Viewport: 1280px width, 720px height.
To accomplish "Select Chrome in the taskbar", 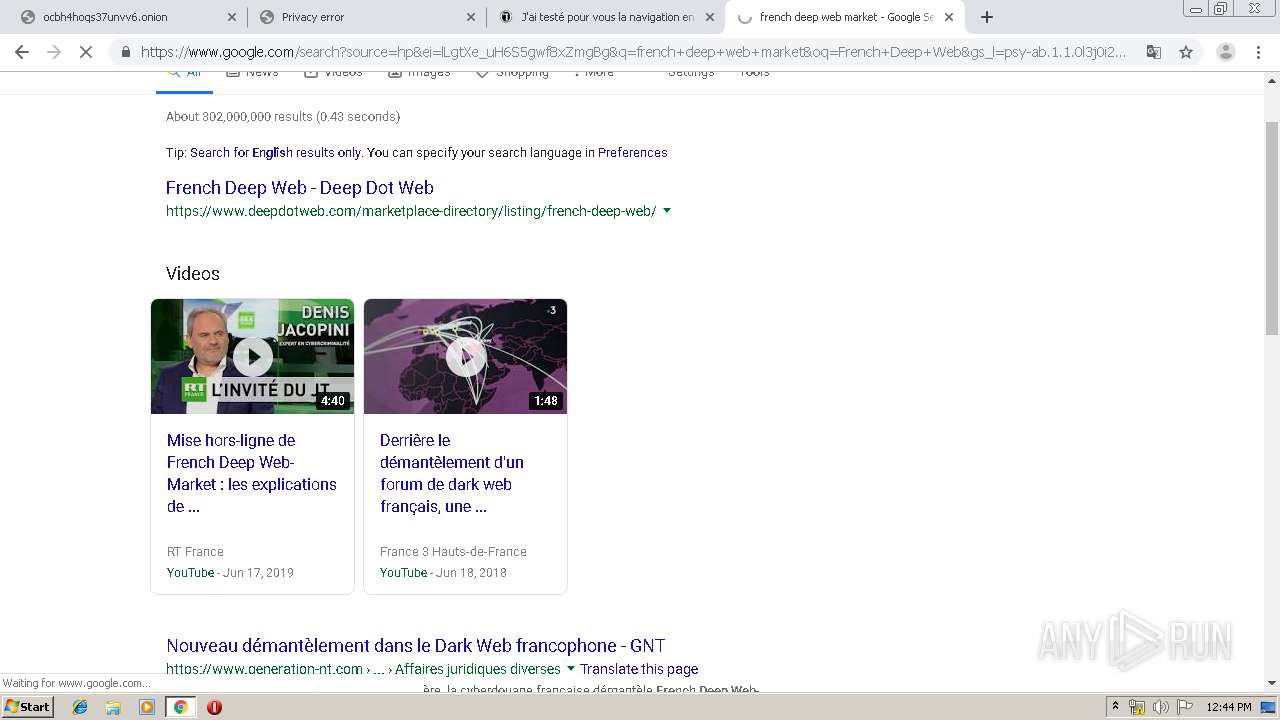I will pos(180,707).
